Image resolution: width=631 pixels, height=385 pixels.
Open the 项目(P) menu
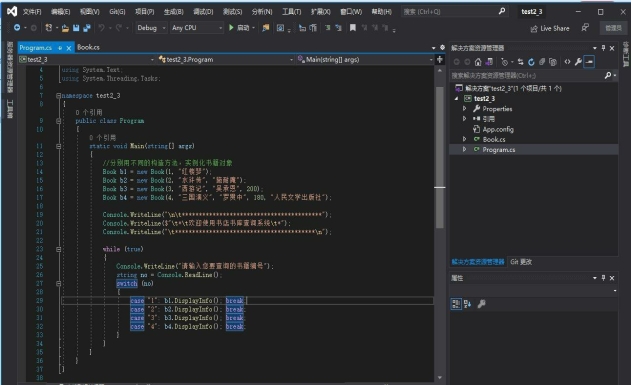[x=144, y=12]
